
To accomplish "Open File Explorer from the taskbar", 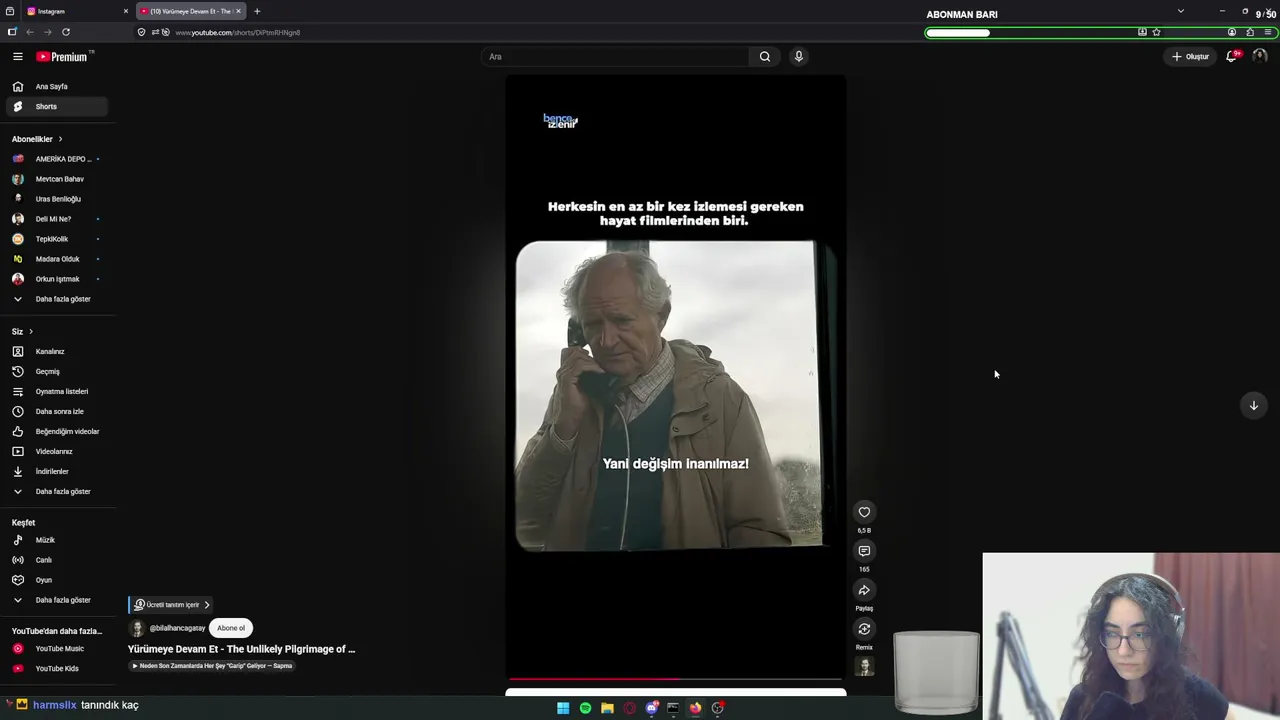I will [607, 708].
